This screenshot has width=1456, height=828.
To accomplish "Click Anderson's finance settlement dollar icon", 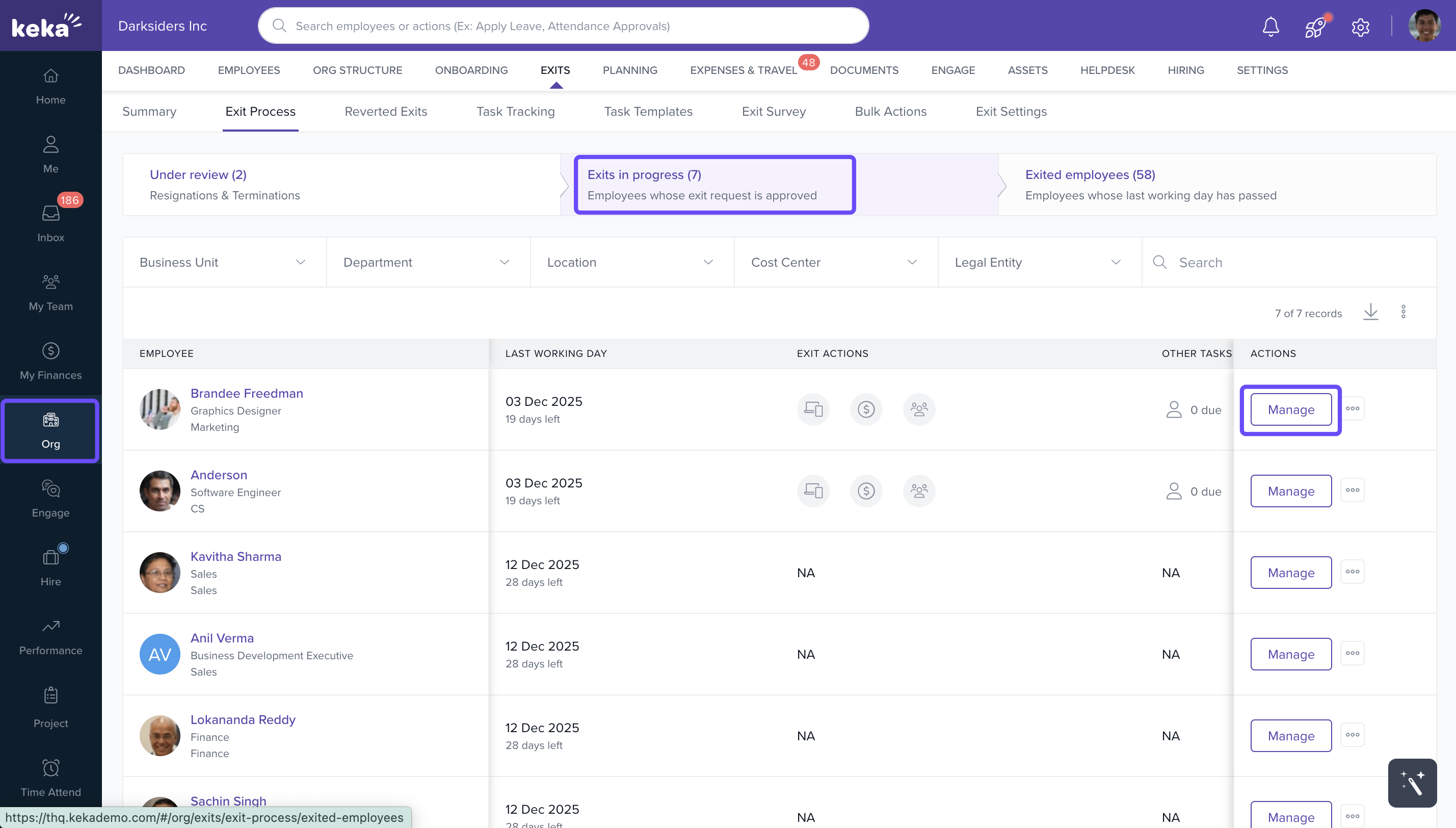I will [865, 491].
